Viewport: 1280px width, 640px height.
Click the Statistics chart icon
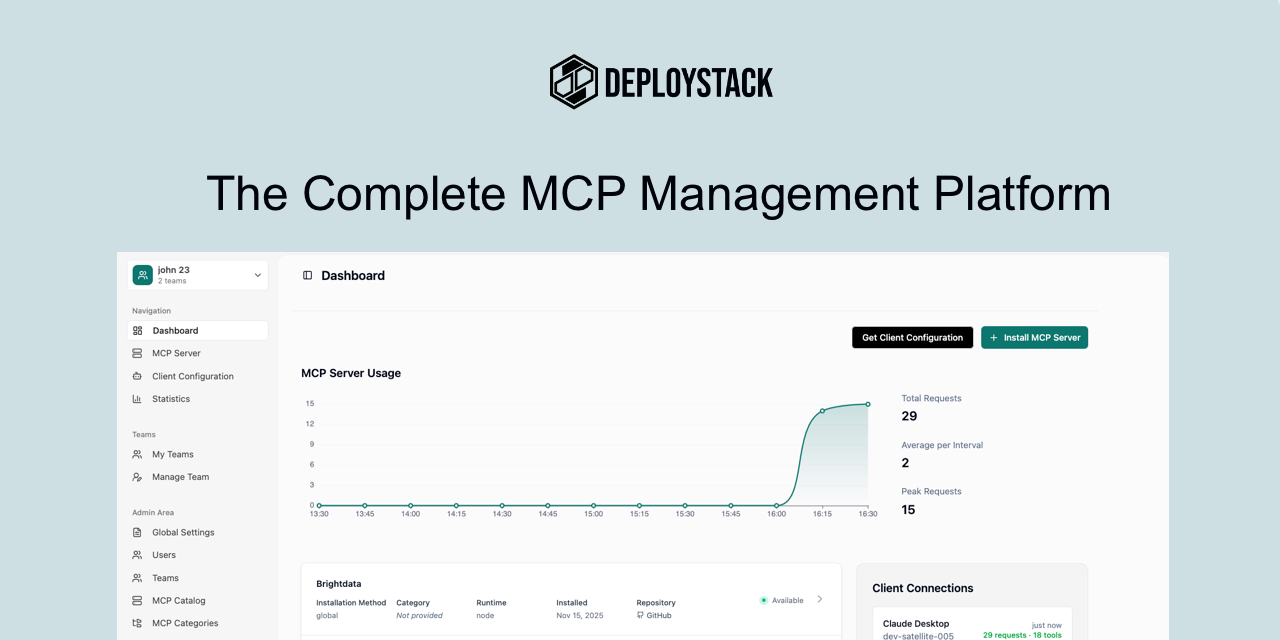click(x=137, y=398)
